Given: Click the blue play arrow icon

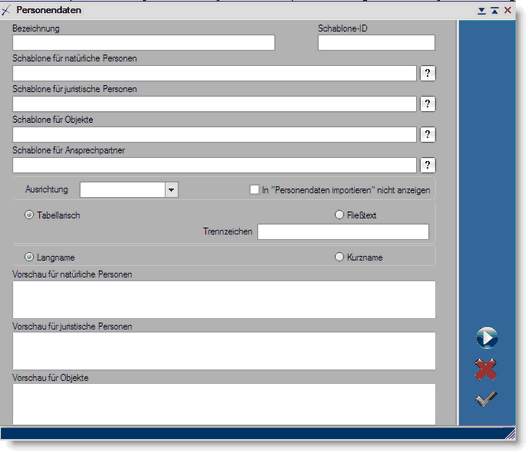Looking at the screenshot, I should pyautogui.click(x=487, y=338).
